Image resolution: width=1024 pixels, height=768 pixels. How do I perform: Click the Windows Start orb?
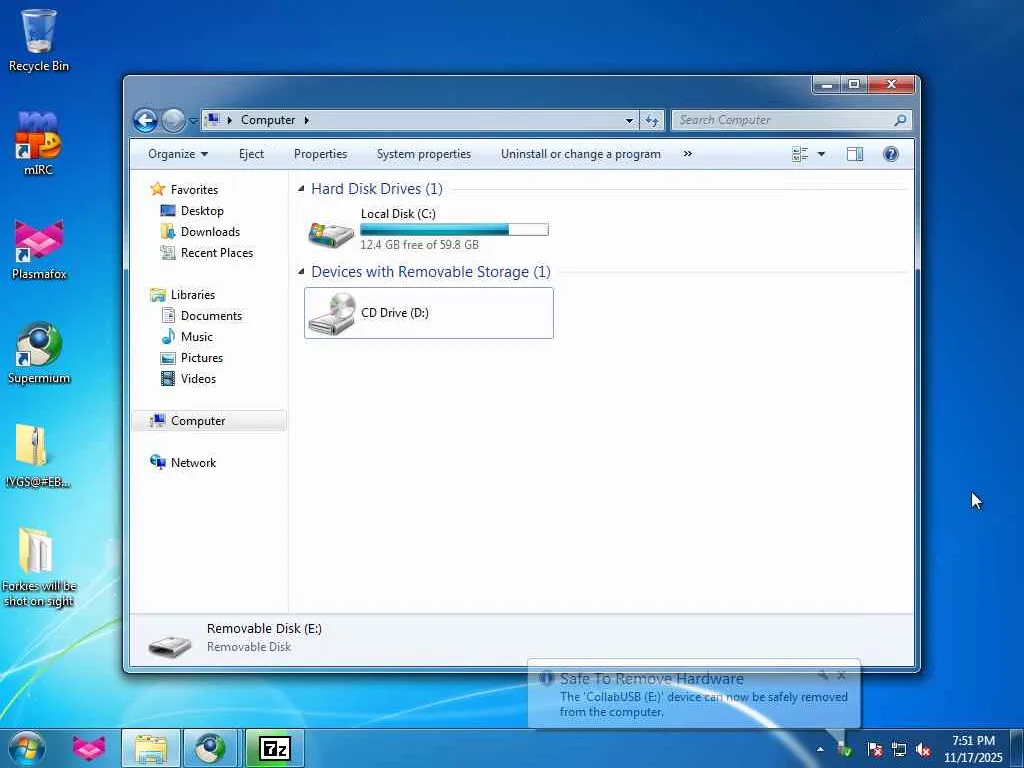(27, 748)
